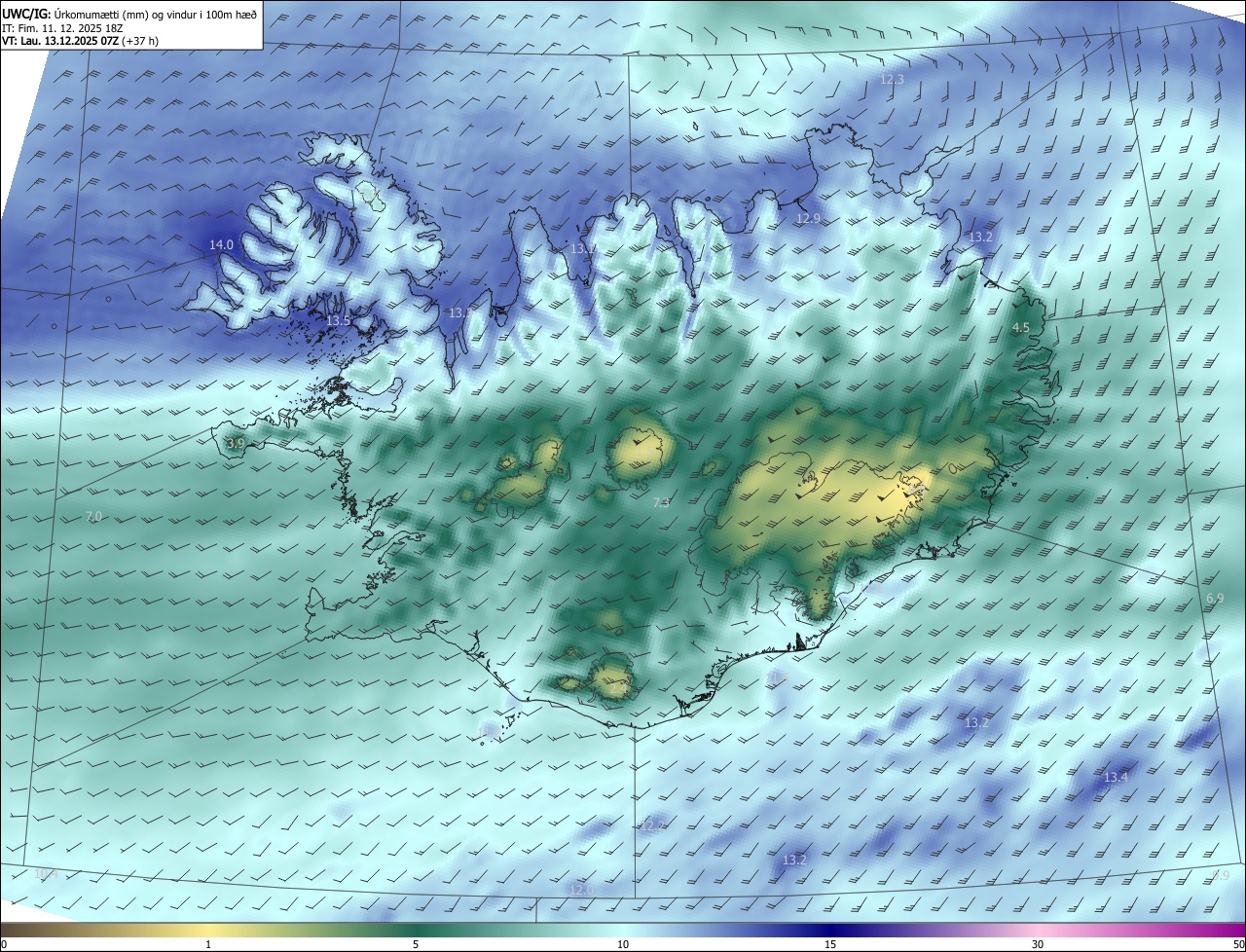Click the 30 tick on the color scale

1038,944
